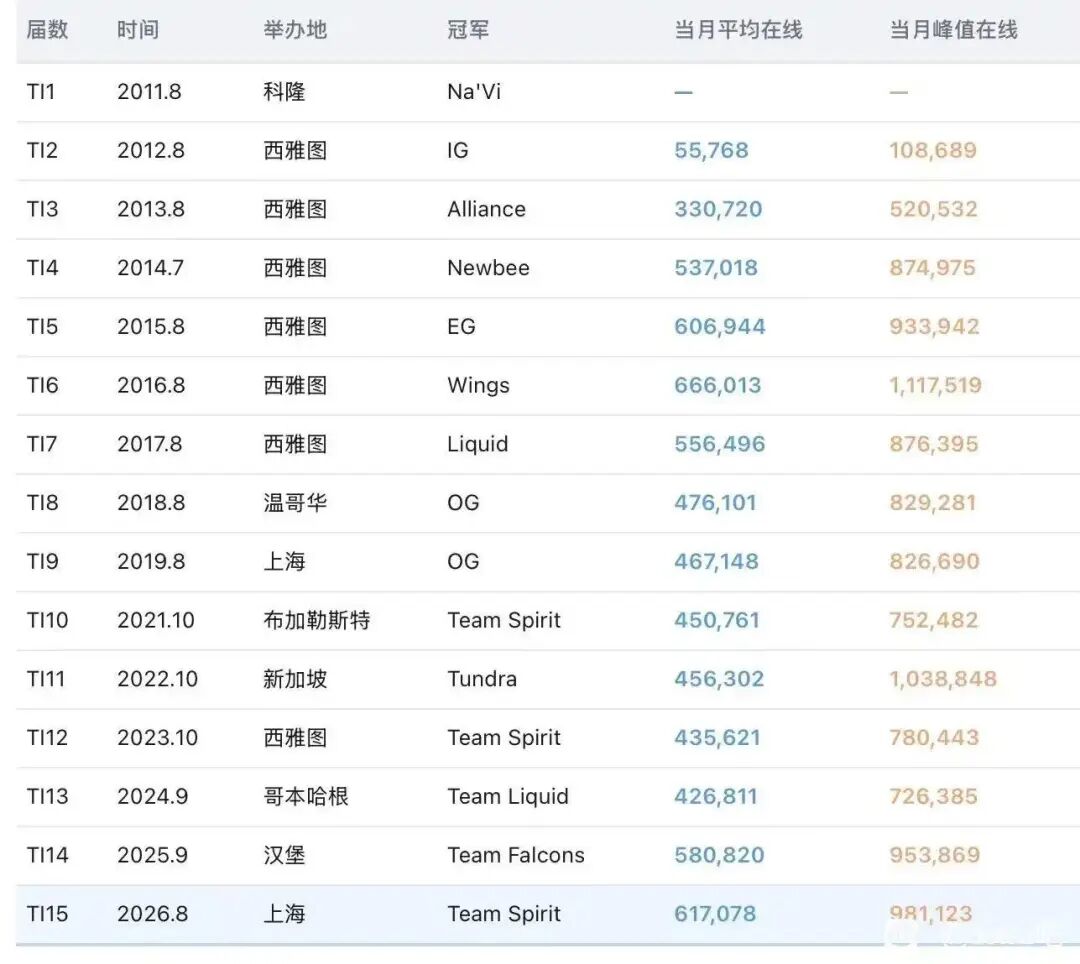Screen dimensions: 1080x964
Task: Click 上海 in the TI9 row
Action: 284,561
